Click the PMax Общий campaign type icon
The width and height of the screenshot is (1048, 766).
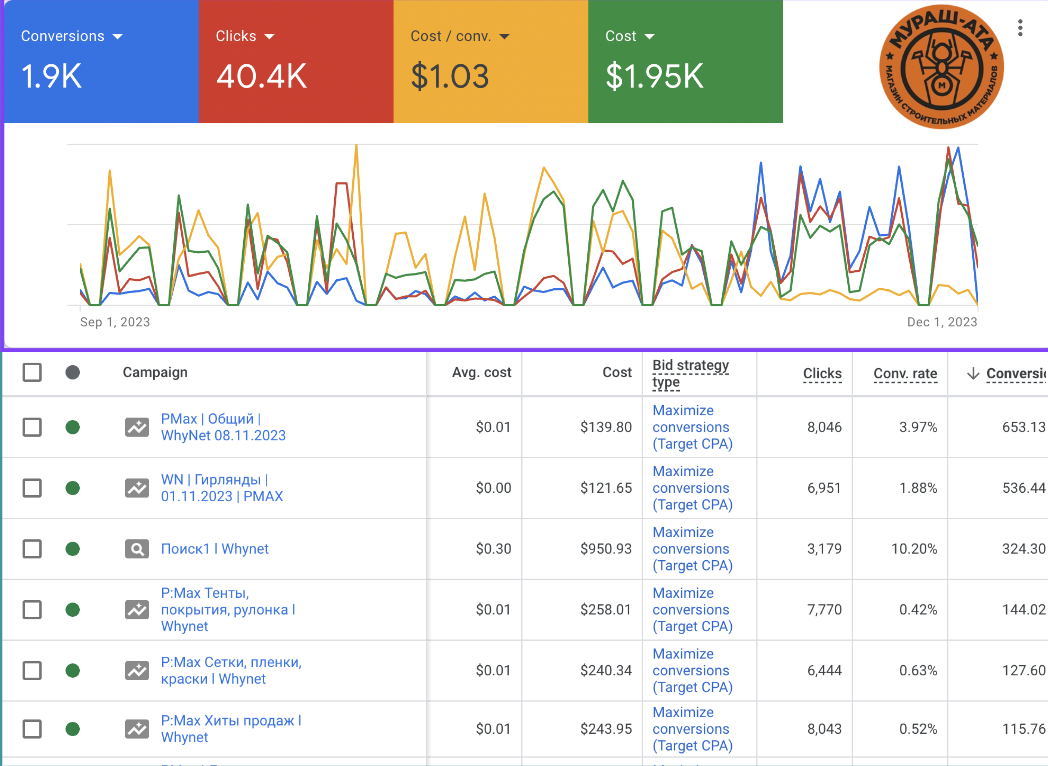[137, 427]
